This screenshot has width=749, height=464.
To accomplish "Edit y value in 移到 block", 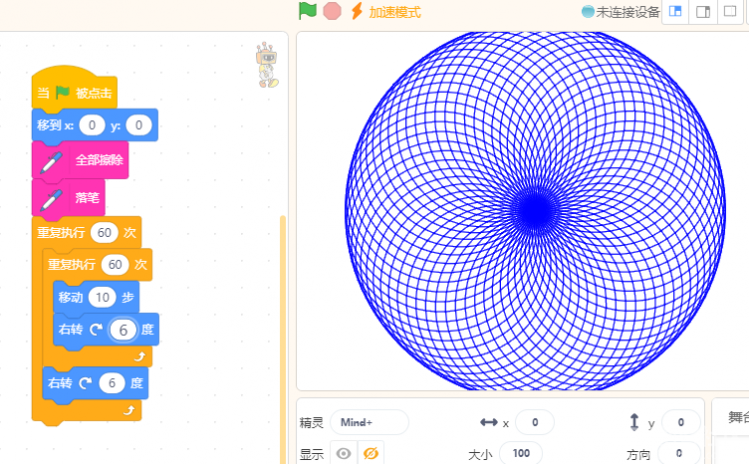I will [x=139, y=125].
